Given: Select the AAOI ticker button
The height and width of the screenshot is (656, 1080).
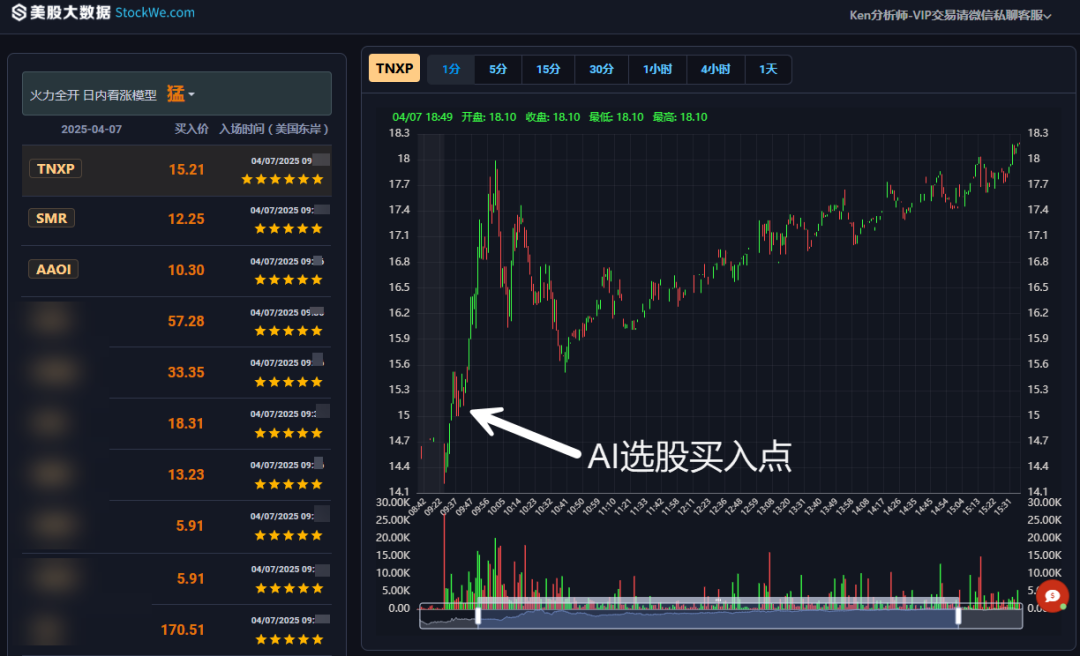Looking at the screenshot, I should point(53,269).
